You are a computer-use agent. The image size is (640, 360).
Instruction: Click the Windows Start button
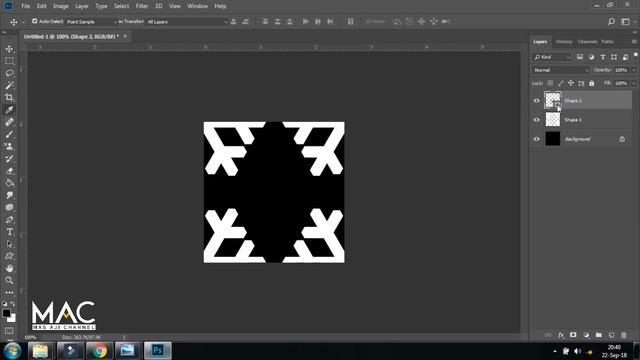click(12, 351)
